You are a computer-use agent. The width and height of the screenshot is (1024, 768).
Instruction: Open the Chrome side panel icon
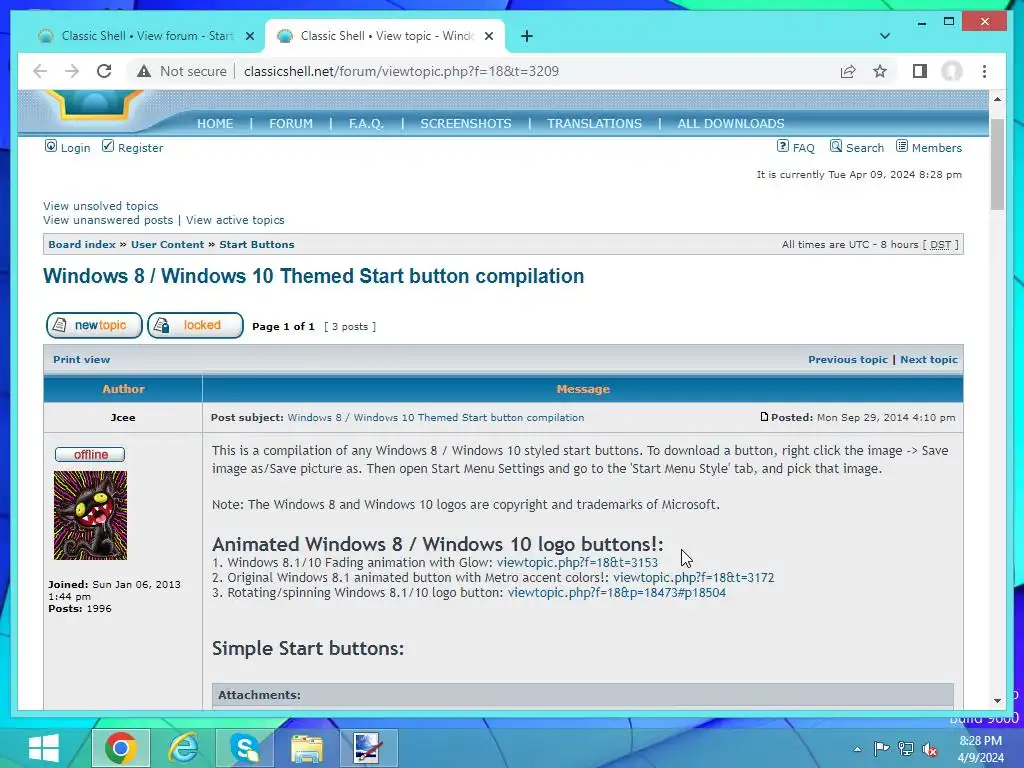[920, 71]
